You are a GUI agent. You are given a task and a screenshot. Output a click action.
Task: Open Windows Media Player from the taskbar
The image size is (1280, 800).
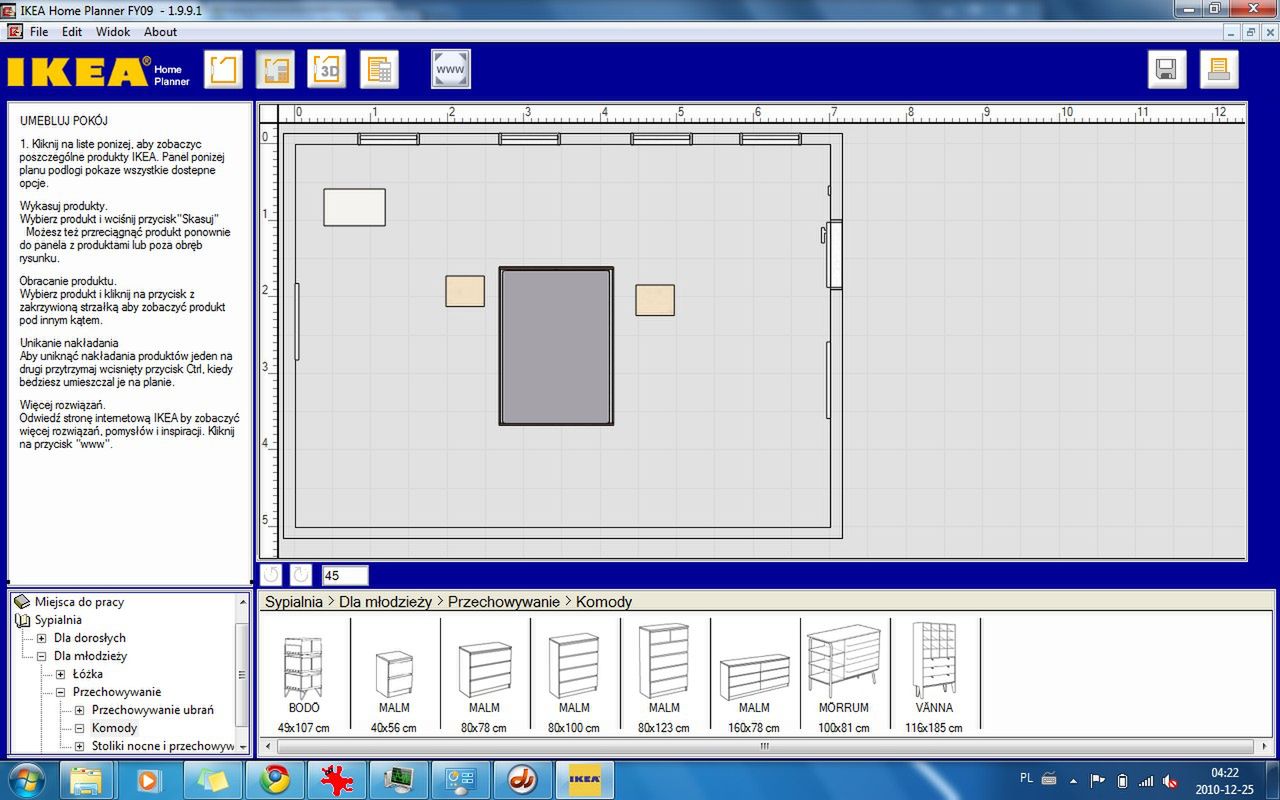click(x=149, y=779)
